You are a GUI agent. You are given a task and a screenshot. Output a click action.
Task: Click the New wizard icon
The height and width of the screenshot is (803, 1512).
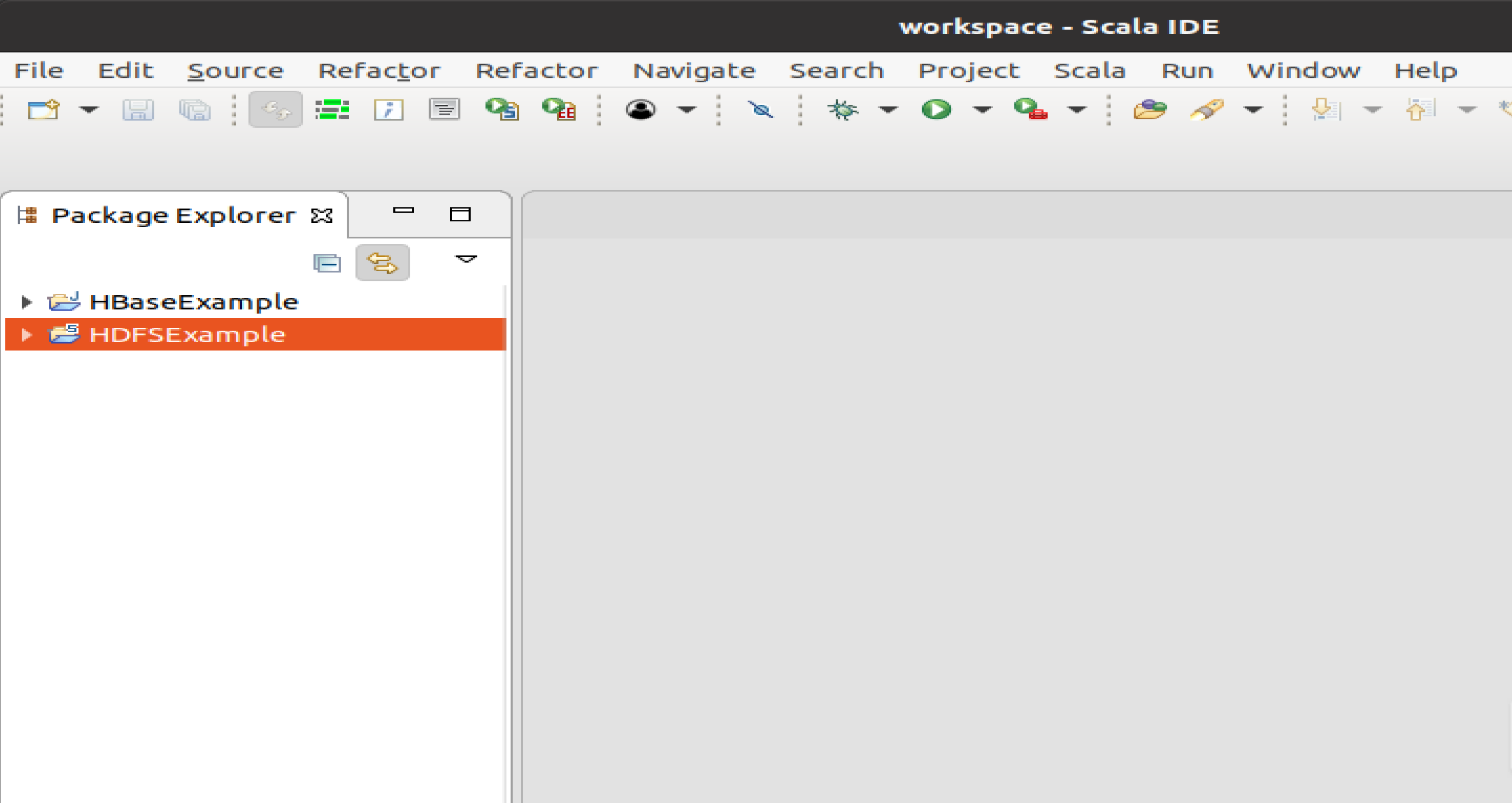coord(43,110)
